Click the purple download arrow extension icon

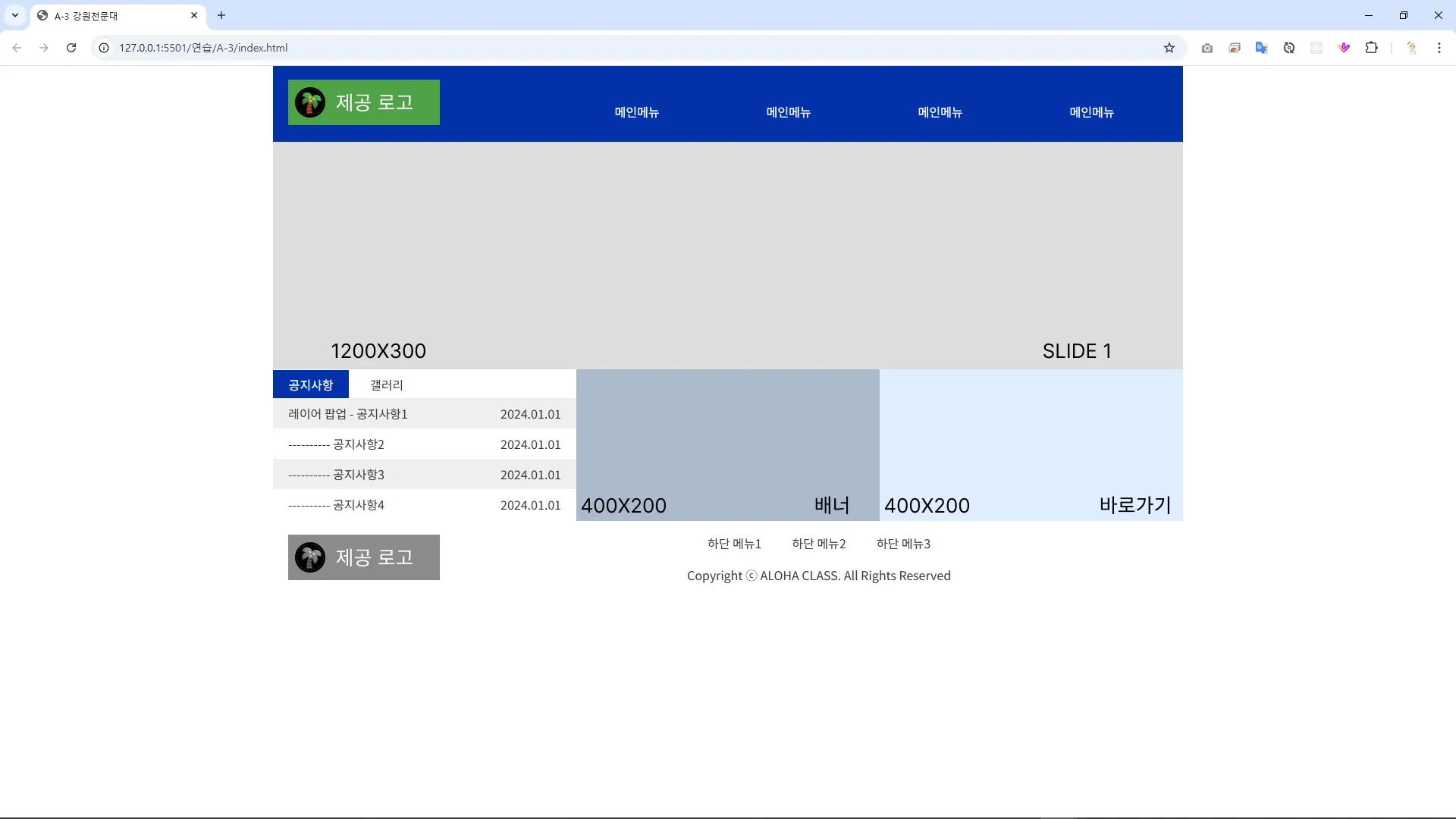click(x=1344, y=48)
